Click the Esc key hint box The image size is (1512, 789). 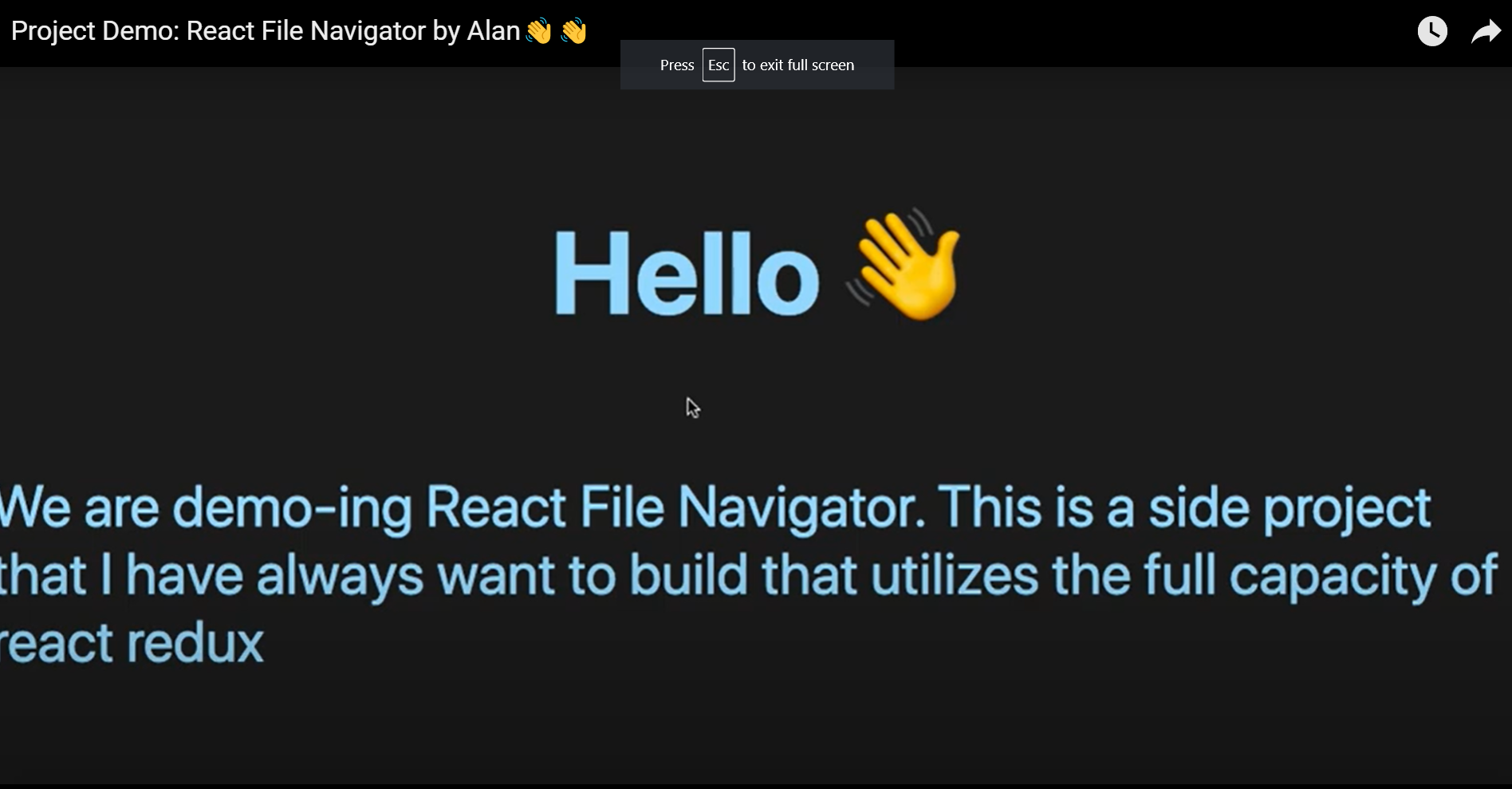pyautogui.click(x=719, y=65)
